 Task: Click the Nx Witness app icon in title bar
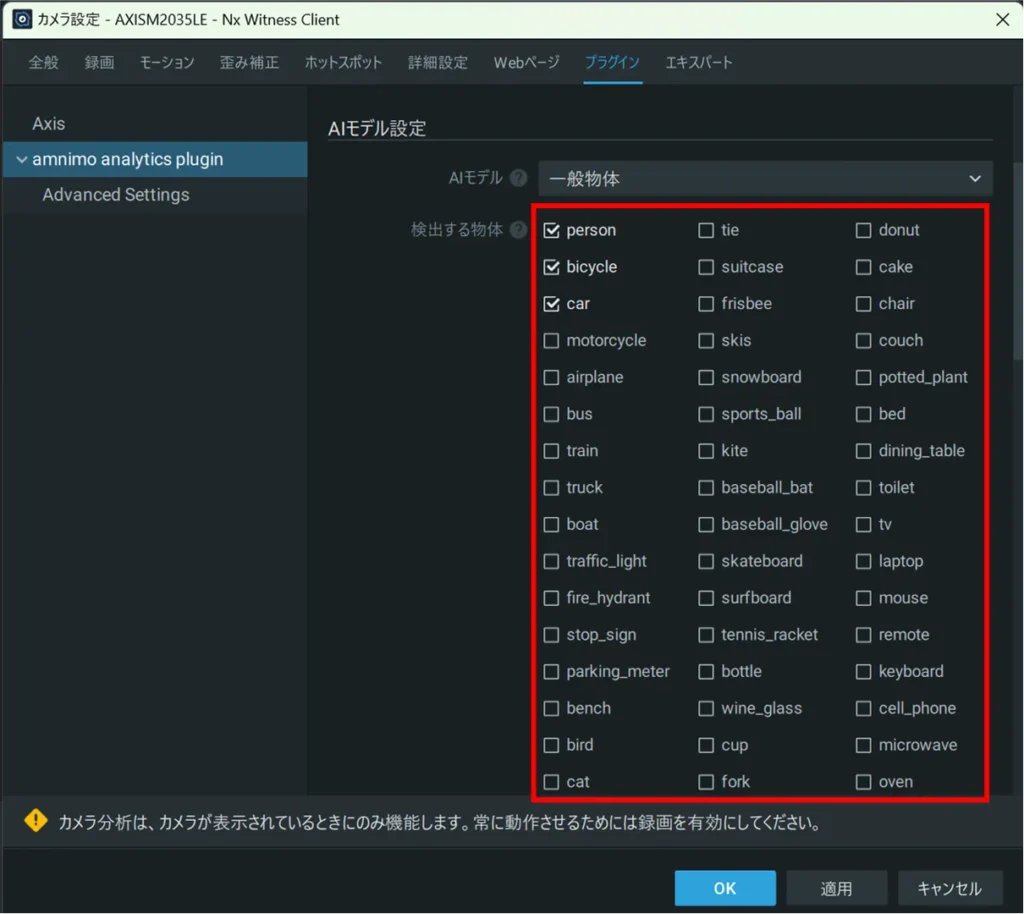[21, 19]
